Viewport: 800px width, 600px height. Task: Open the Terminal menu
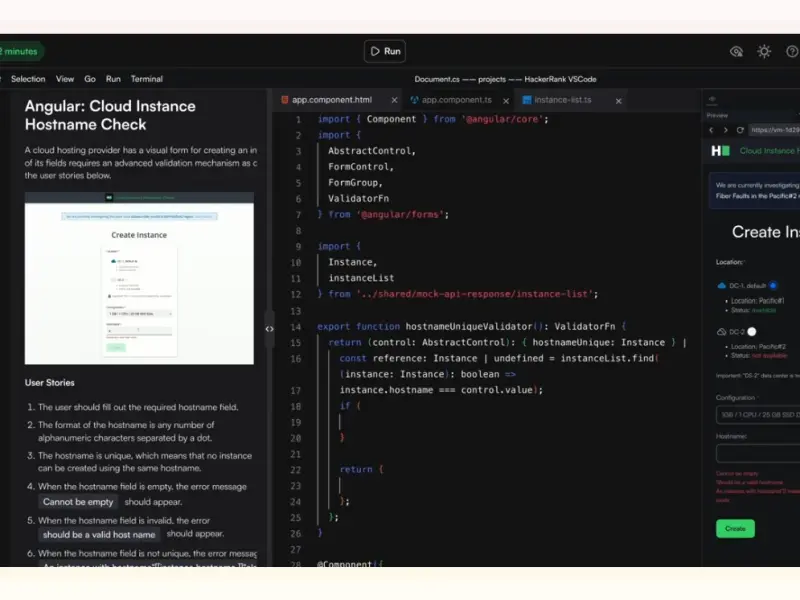(x=146, y=79)
